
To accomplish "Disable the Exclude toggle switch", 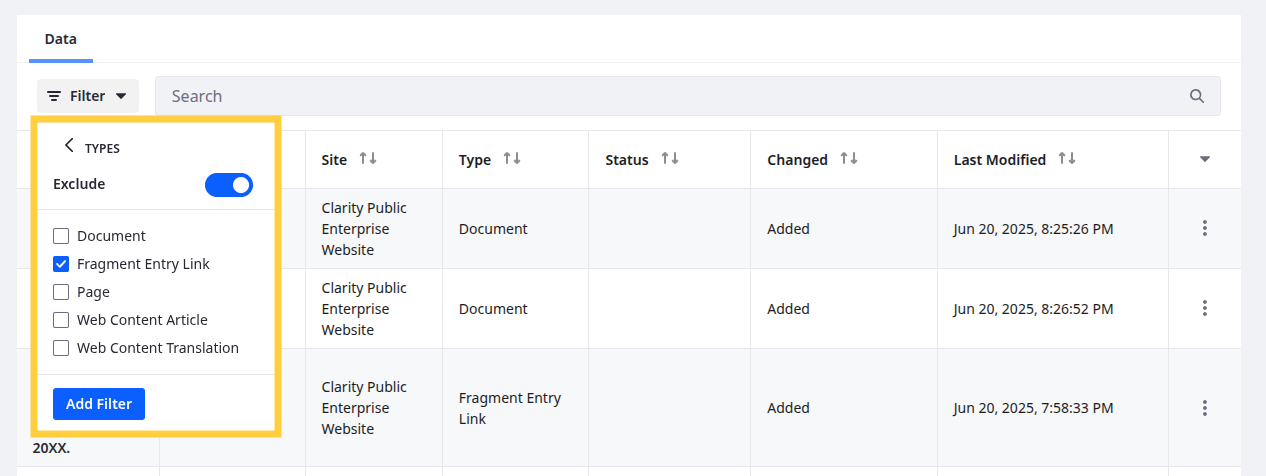I will 229,185.
